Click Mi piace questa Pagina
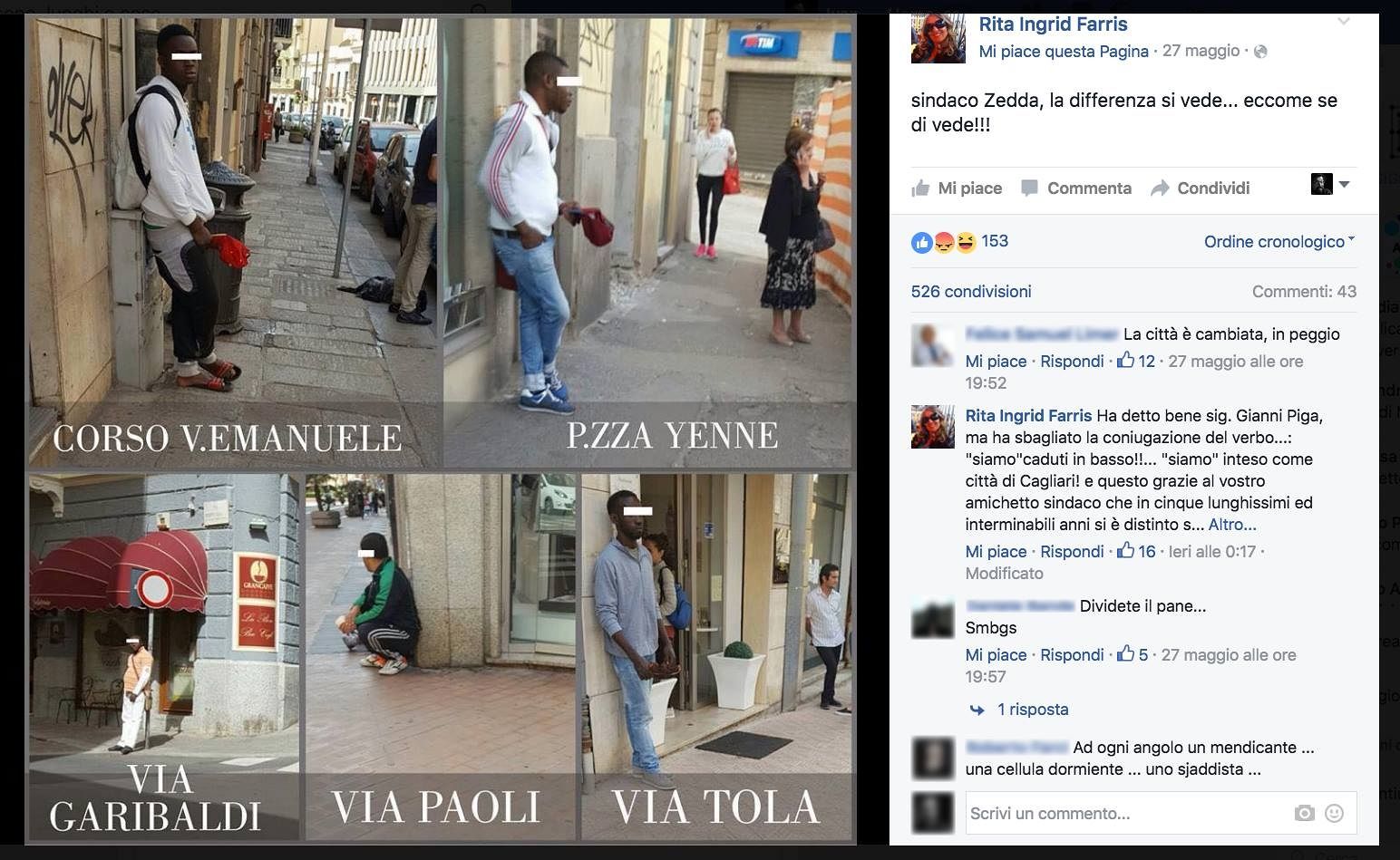Image resolution: width=1400 pixels, height=860 pixels. tap(1064, 52)
